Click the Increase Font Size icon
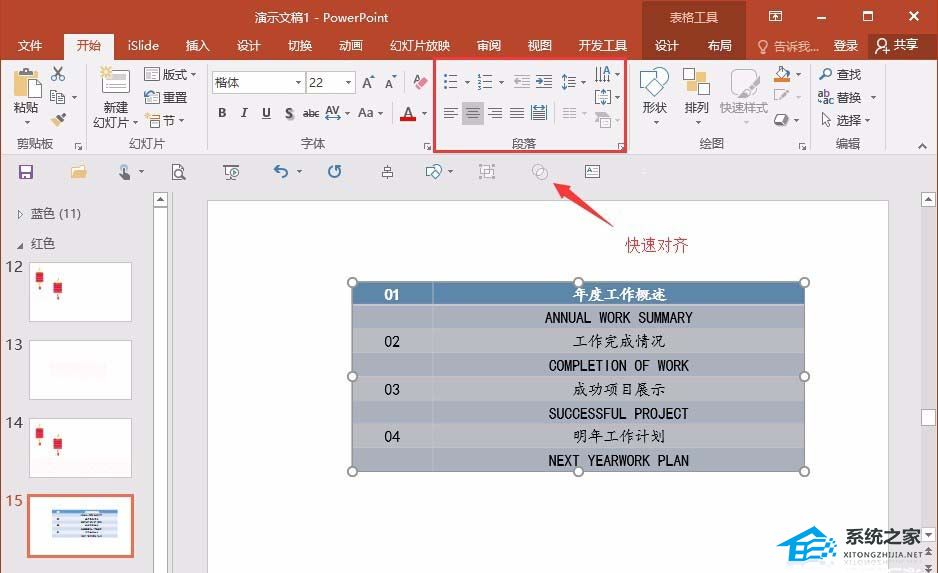 (x=368, y=83)
